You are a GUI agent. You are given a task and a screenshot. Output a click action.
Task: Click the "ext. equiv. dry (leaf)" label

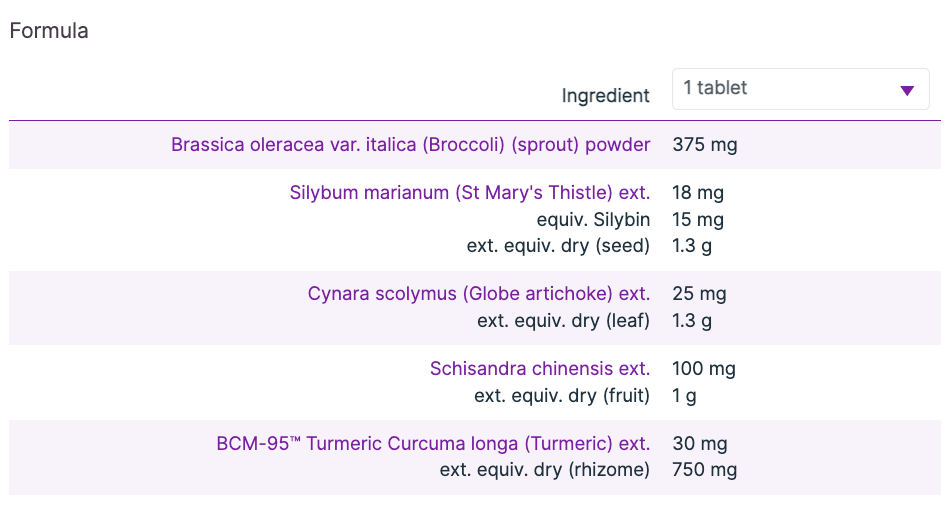[563, 321]
